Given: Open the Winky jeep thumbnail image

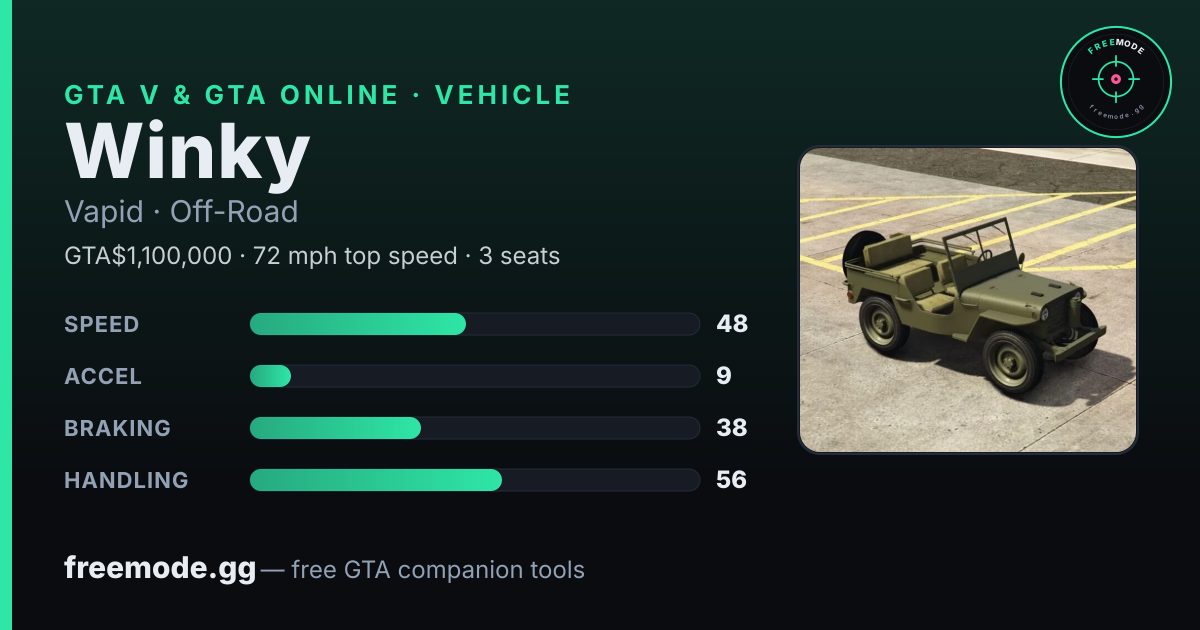Looking at the screenshot, I should click(968, 300).
